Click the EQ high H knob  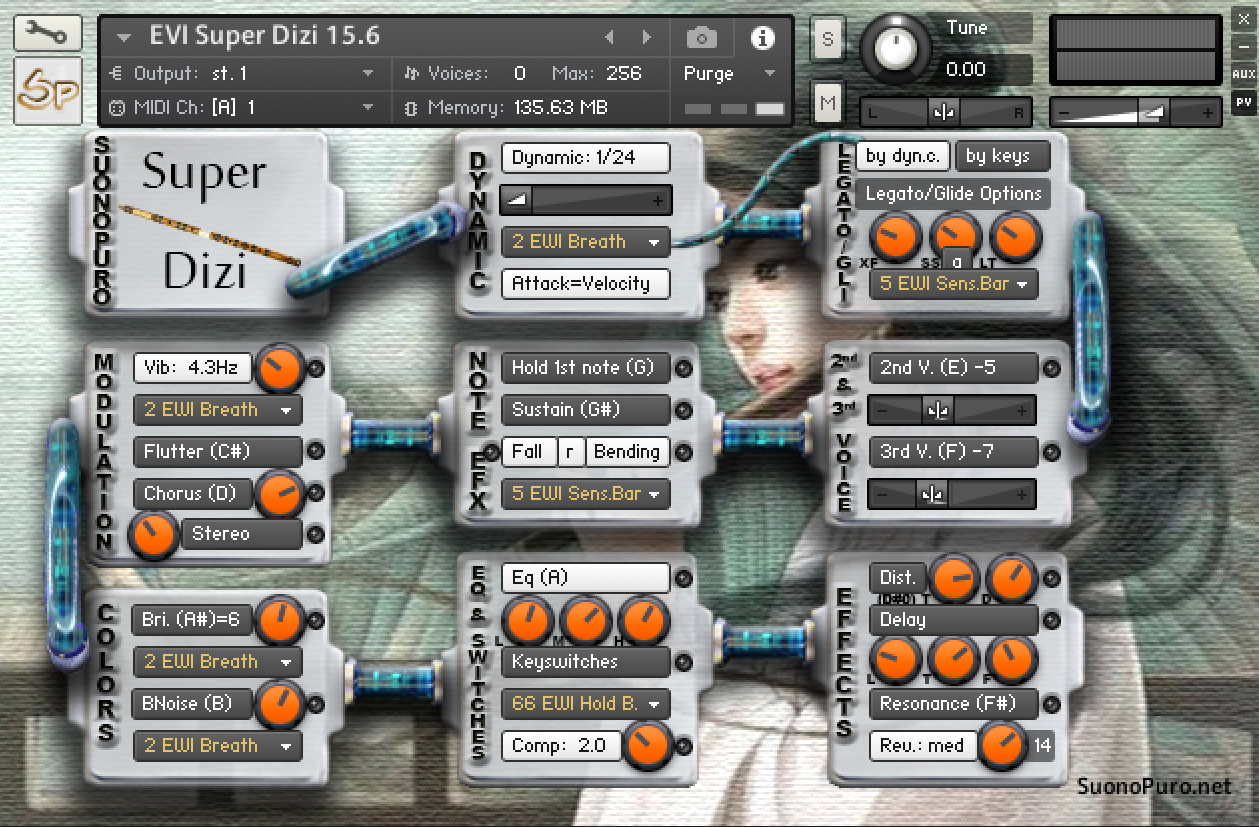645,620
